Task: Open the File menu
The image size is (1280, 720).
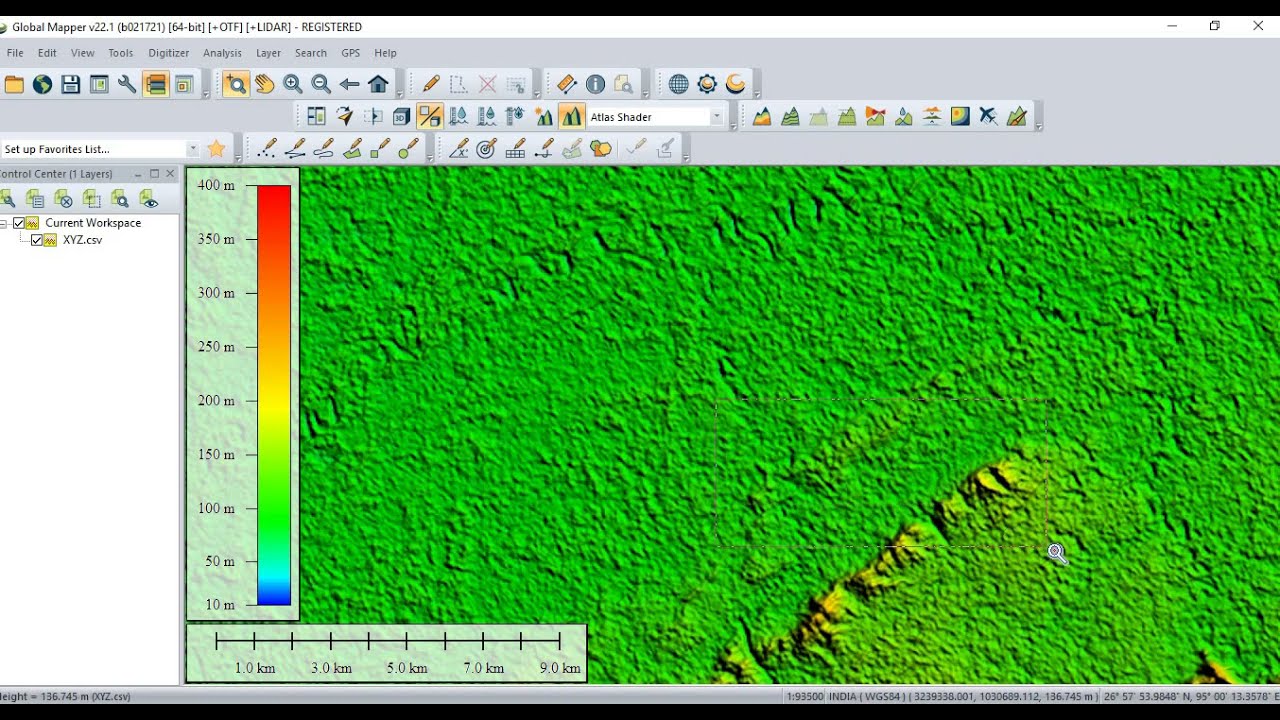Action: pyautogui.click(x=15, y=53)
